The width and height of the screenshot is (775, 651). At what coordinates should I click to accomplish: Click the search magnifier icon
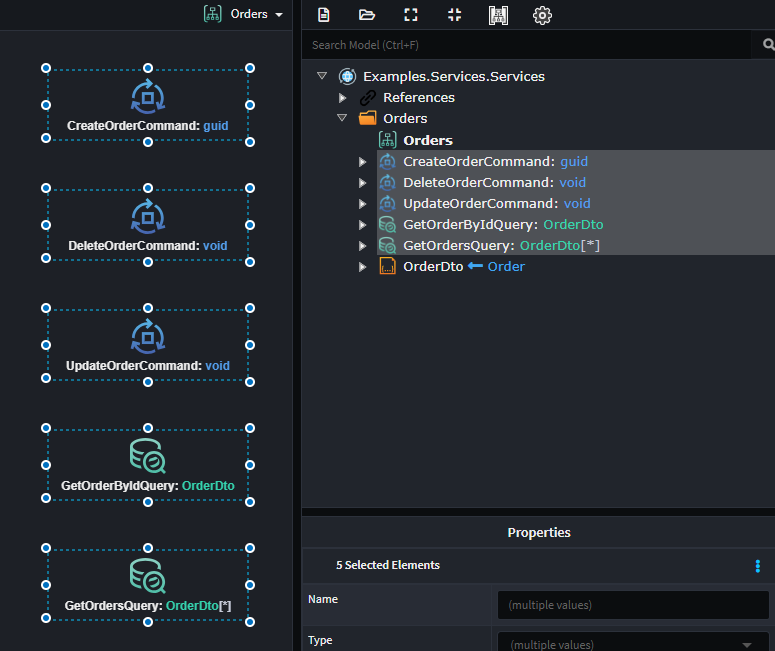(x=768, y=44)
